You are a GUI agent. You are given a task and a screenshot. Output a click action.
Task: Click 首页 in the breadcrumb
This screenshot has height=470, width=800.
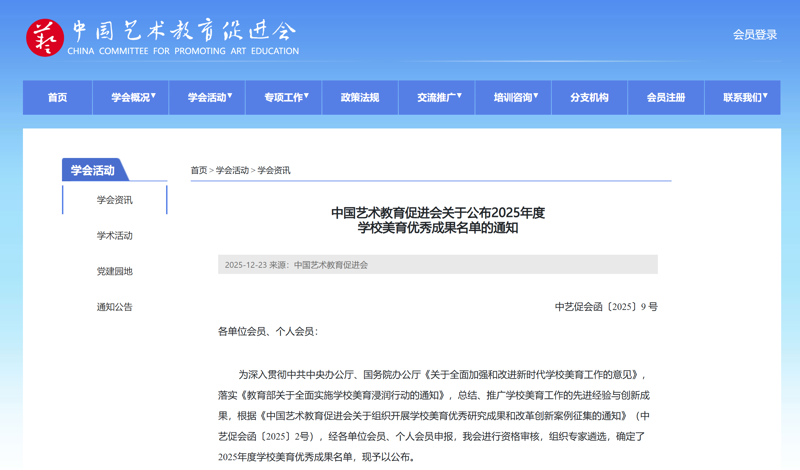pos(199,170)
